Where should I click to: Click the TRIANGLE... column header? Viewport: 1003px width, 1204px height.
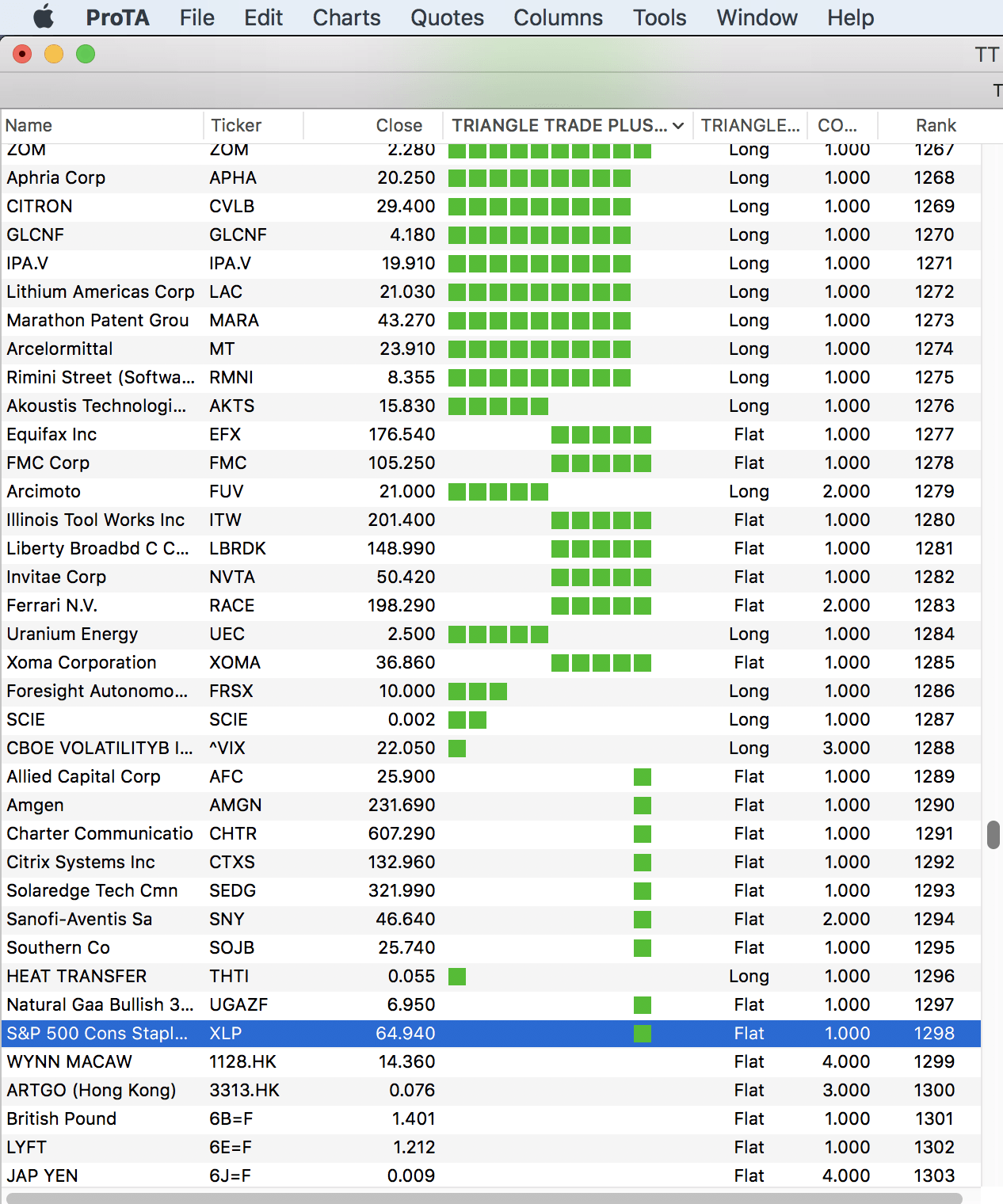click(750, 125)
